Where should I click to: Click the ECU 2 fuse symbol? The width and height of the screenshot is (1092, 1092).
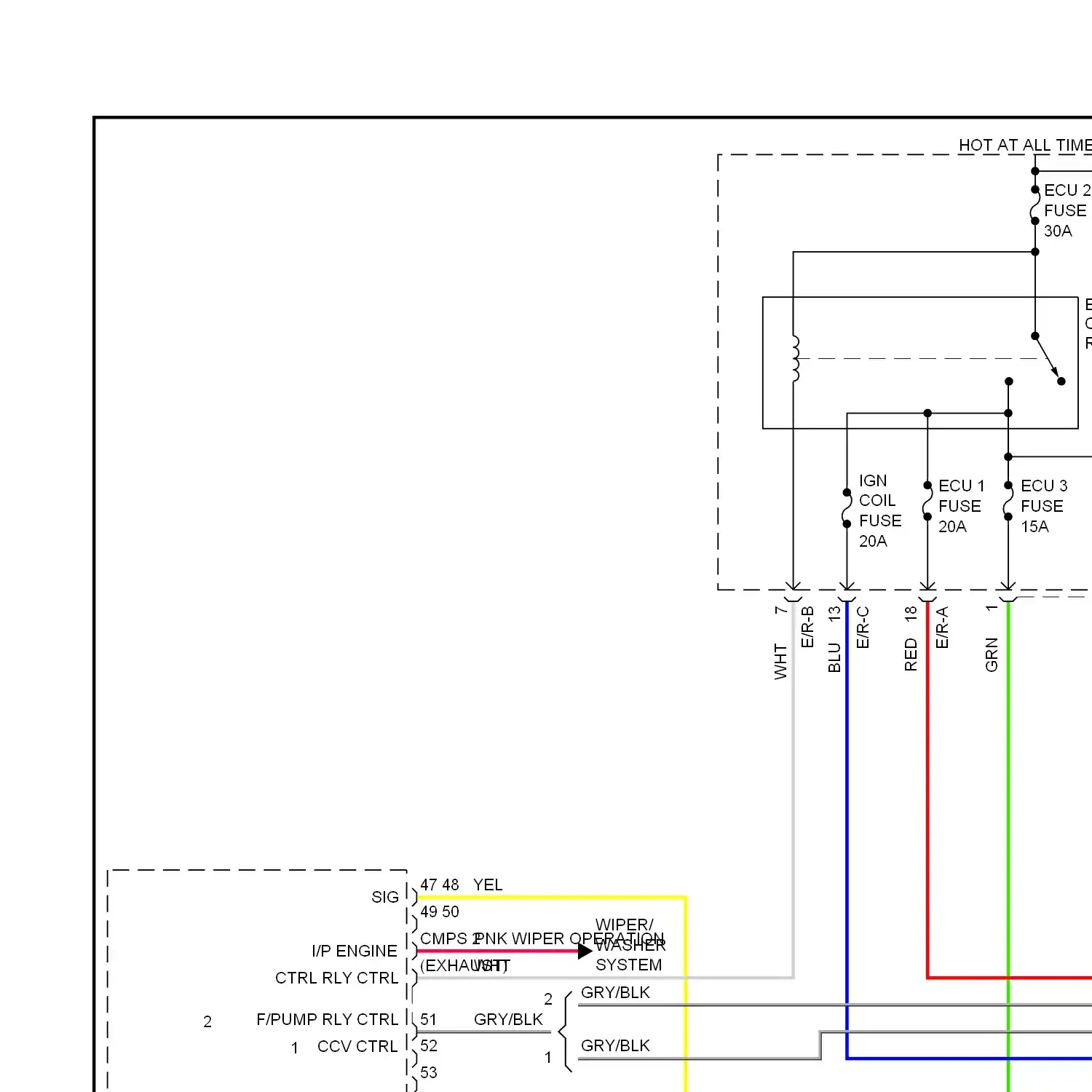1034,205
